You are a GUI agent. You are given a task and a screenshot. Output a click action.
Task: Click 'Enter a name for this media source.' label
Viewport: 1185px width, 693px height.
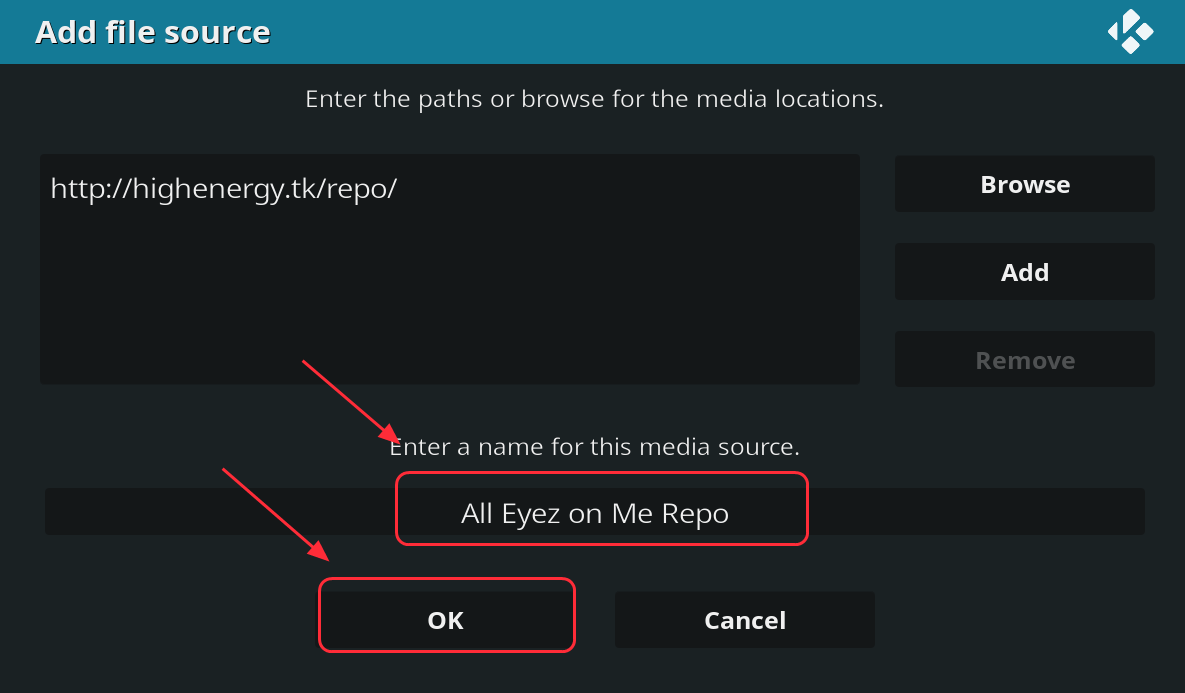point(595,447)
